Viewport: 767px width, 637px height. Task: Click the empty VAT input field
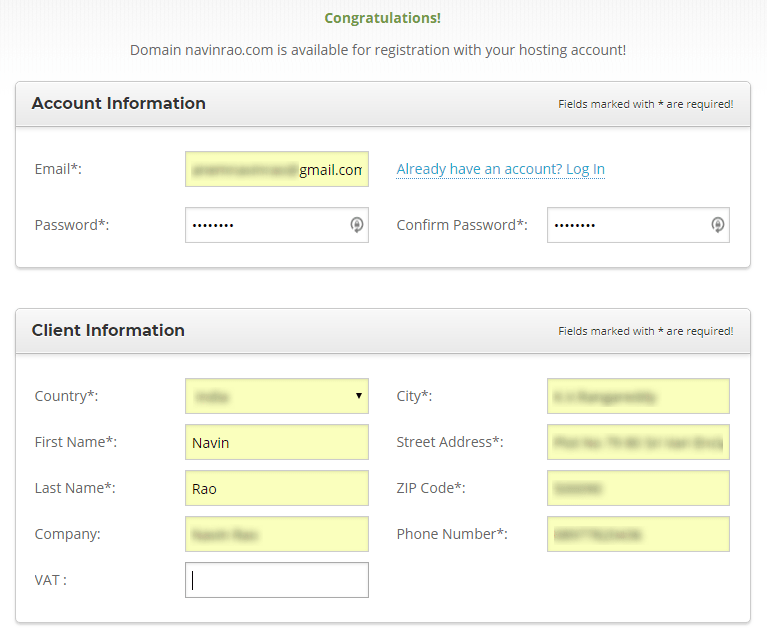pos(277,580)
